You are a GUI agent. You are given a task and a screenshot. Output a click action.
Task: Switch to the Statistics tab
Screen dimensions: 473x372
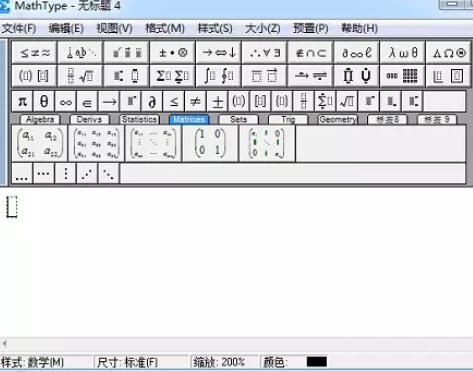click(139, 119)
